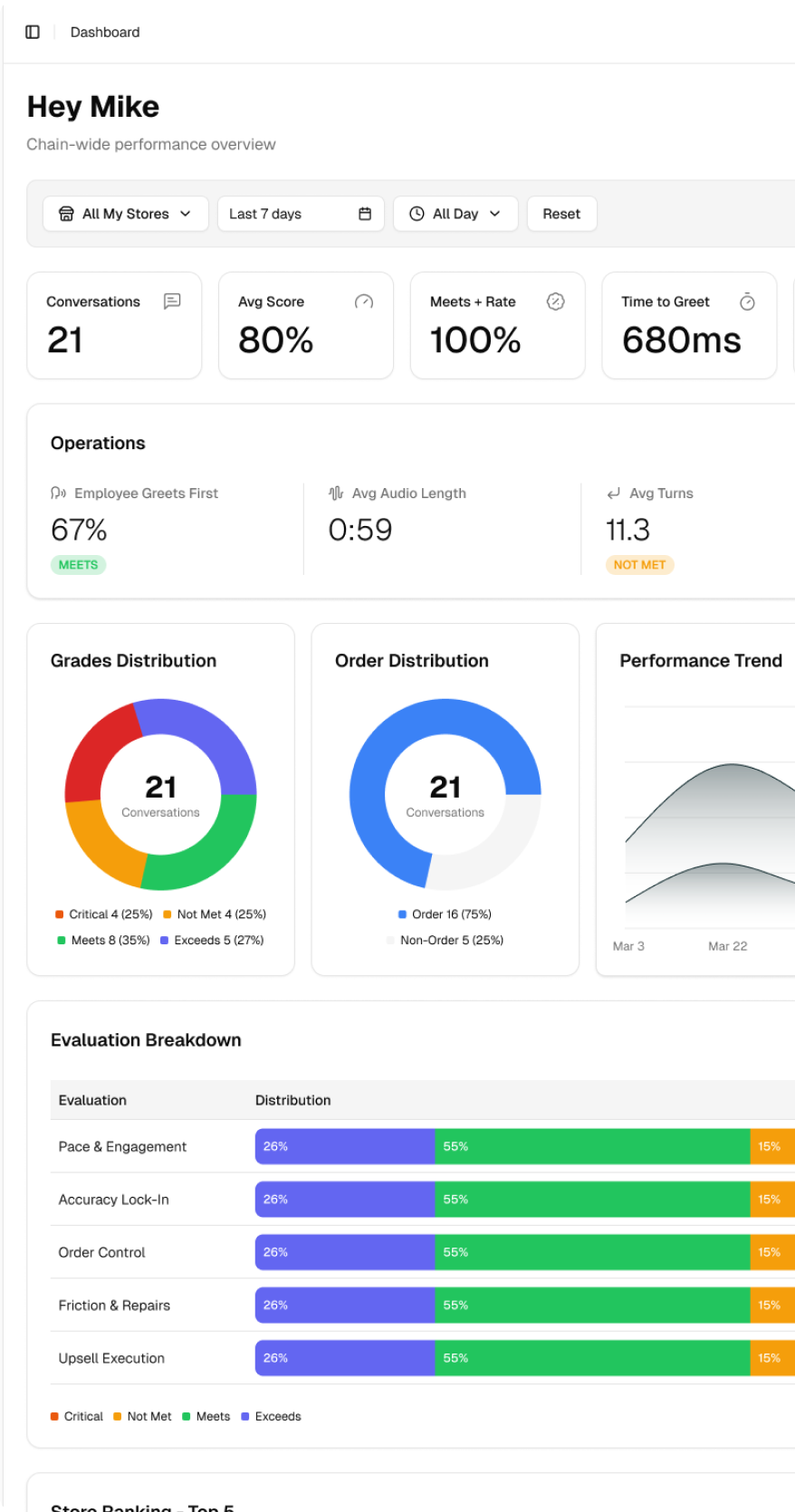Open the Meets + Rate 100% card
Screen dimensions: 795x1512
coord(498,325)
